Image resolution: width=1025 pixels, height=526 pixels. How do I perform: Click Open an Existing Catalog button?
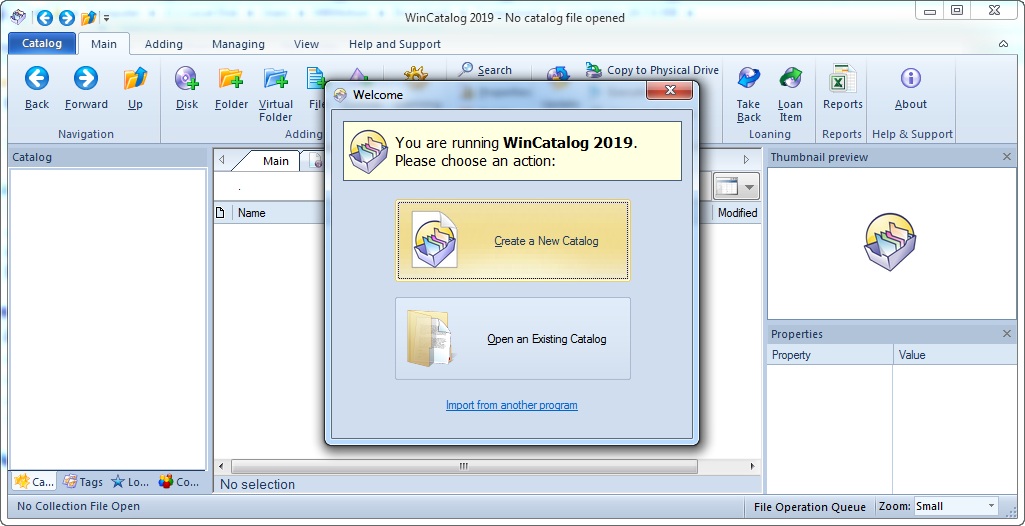click(x=512, y=338)
